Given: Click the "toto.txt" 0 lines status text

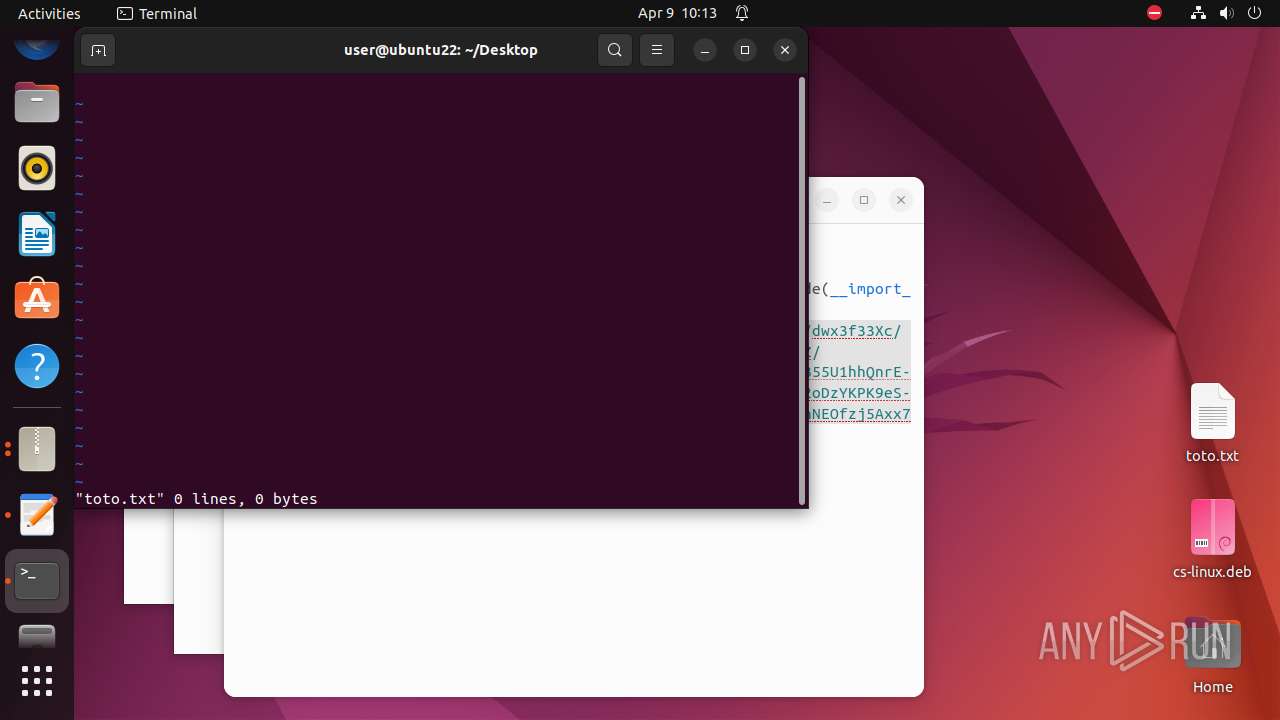Looking at the screenshot, I should point(196,498).
